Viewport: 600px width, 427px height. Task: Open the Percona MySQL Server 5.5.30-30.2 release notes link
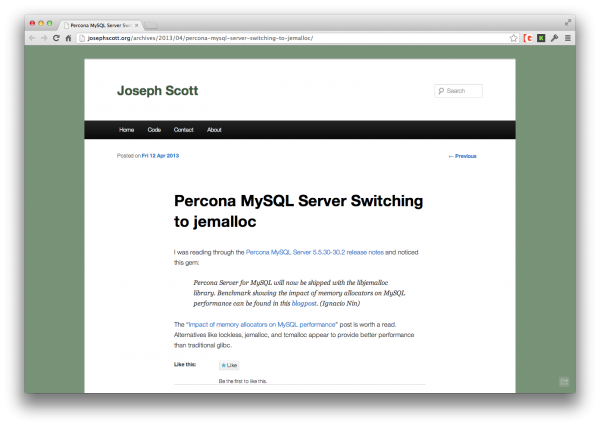315,252
